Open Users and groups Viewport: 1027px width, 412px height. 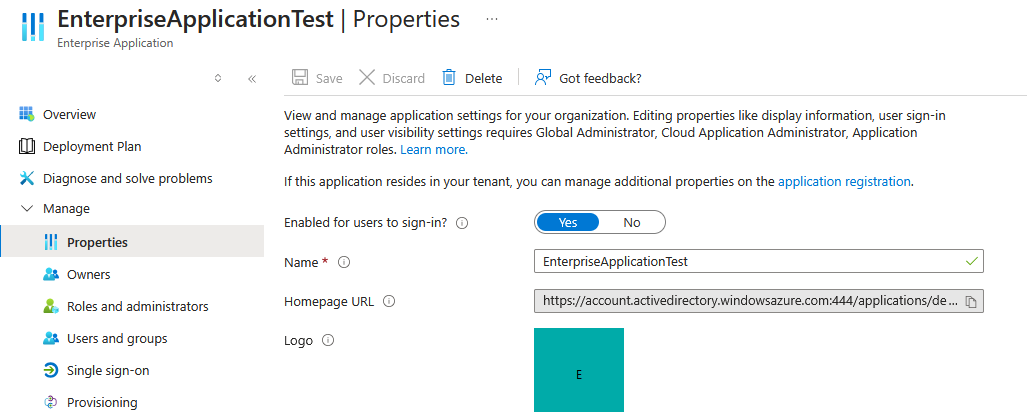coord(117,339)
